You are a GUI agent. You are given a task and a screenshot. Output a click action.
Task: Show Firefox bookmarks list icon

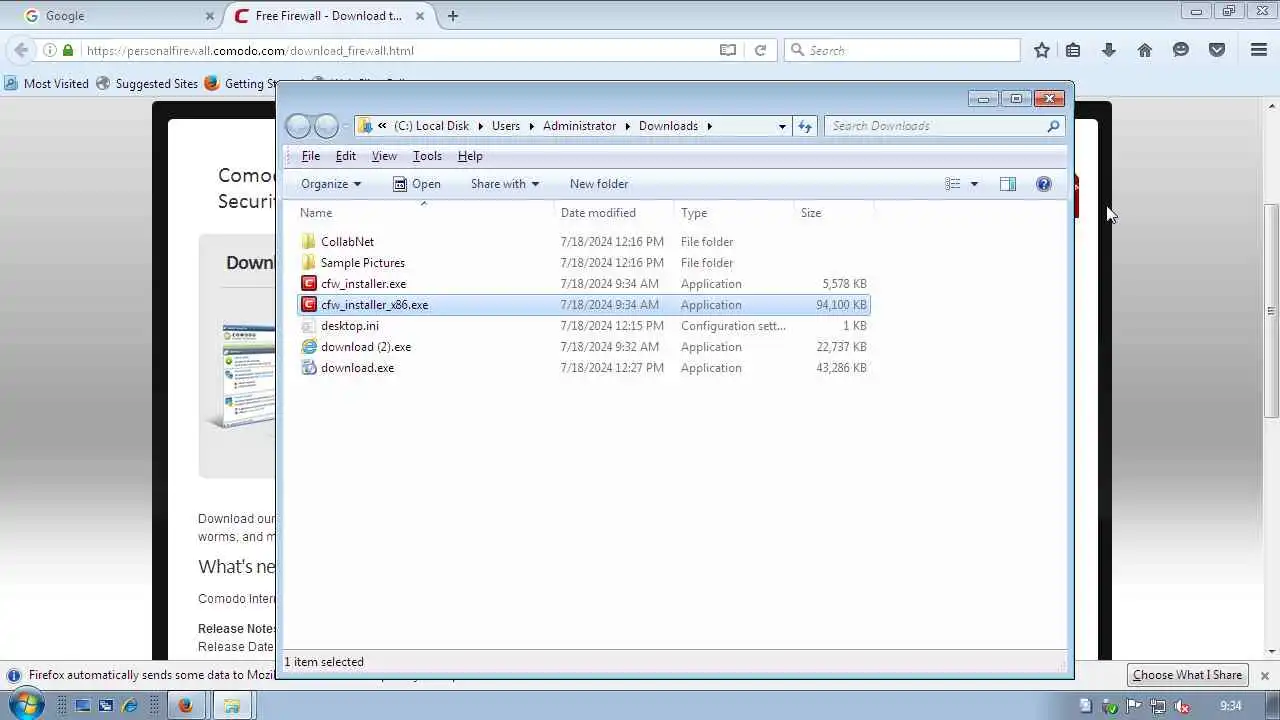pyautogui.click(x=1073, y=50)
